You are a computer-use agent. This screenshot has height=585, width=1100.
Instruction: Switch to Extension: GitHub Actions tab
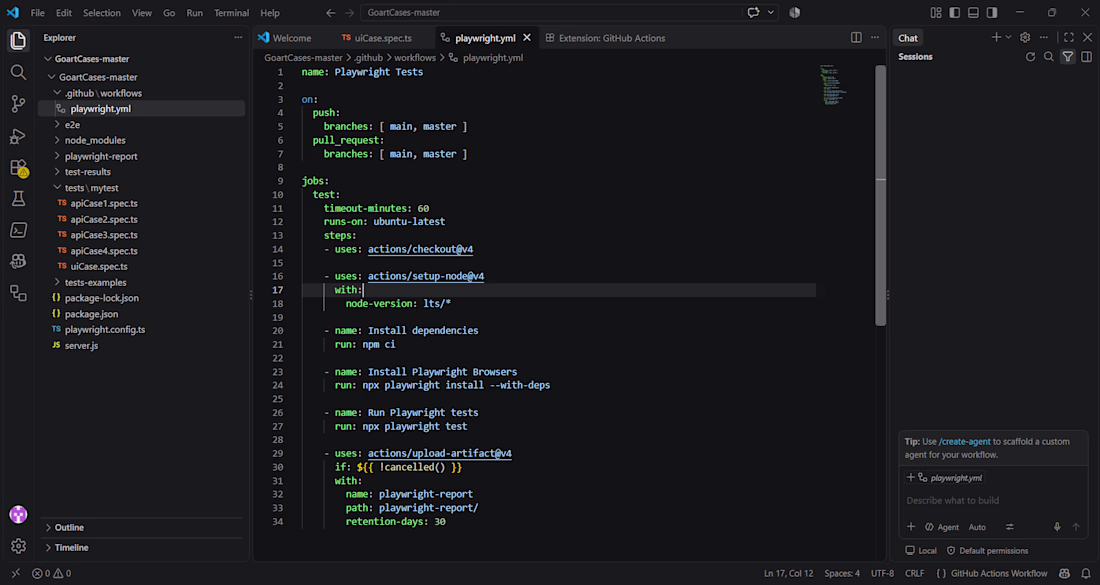pyautogui.click(x=605, y=38)
